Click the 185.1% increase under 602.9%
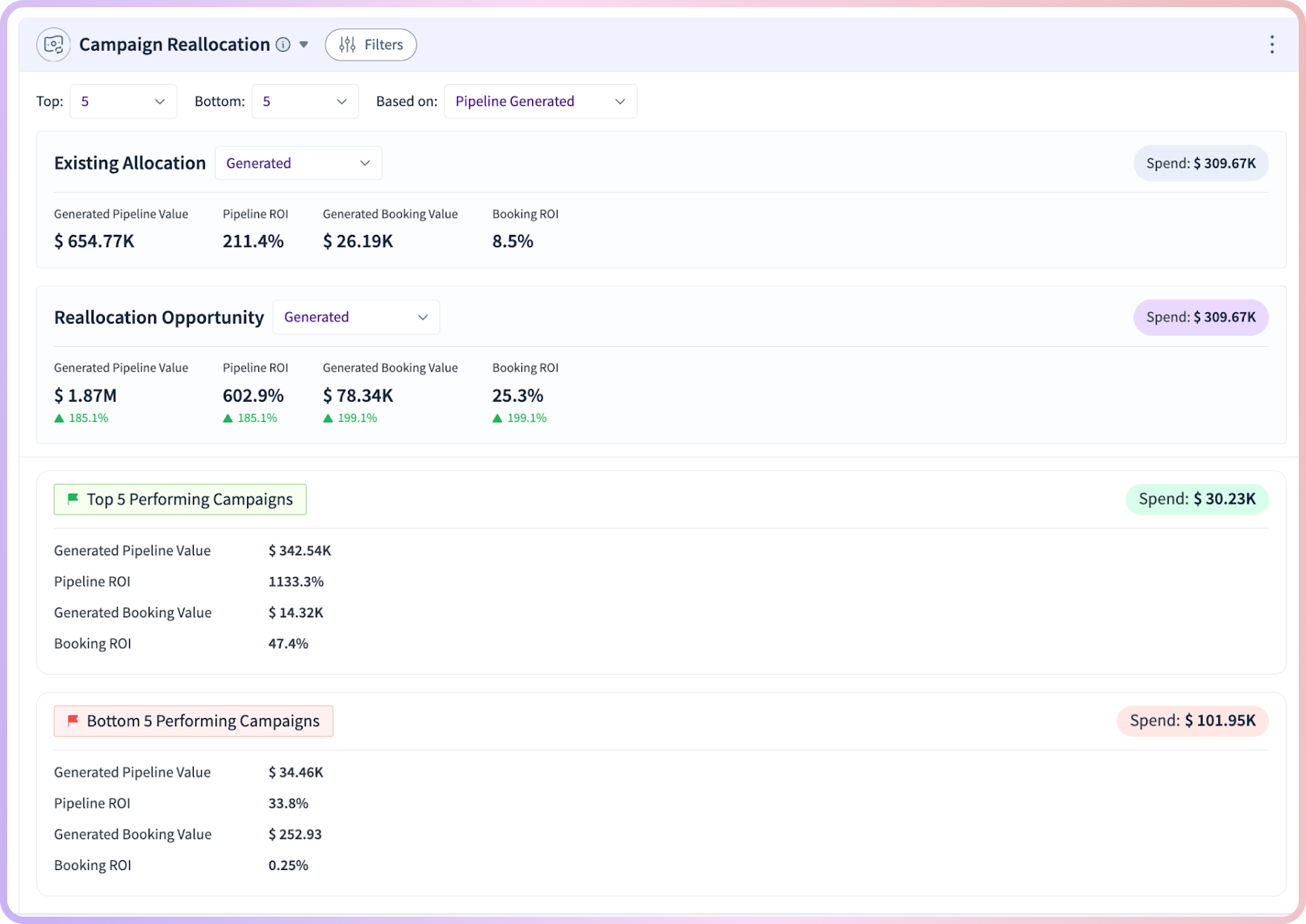This screenshot has height=924, width=1306. pos(250,418)
